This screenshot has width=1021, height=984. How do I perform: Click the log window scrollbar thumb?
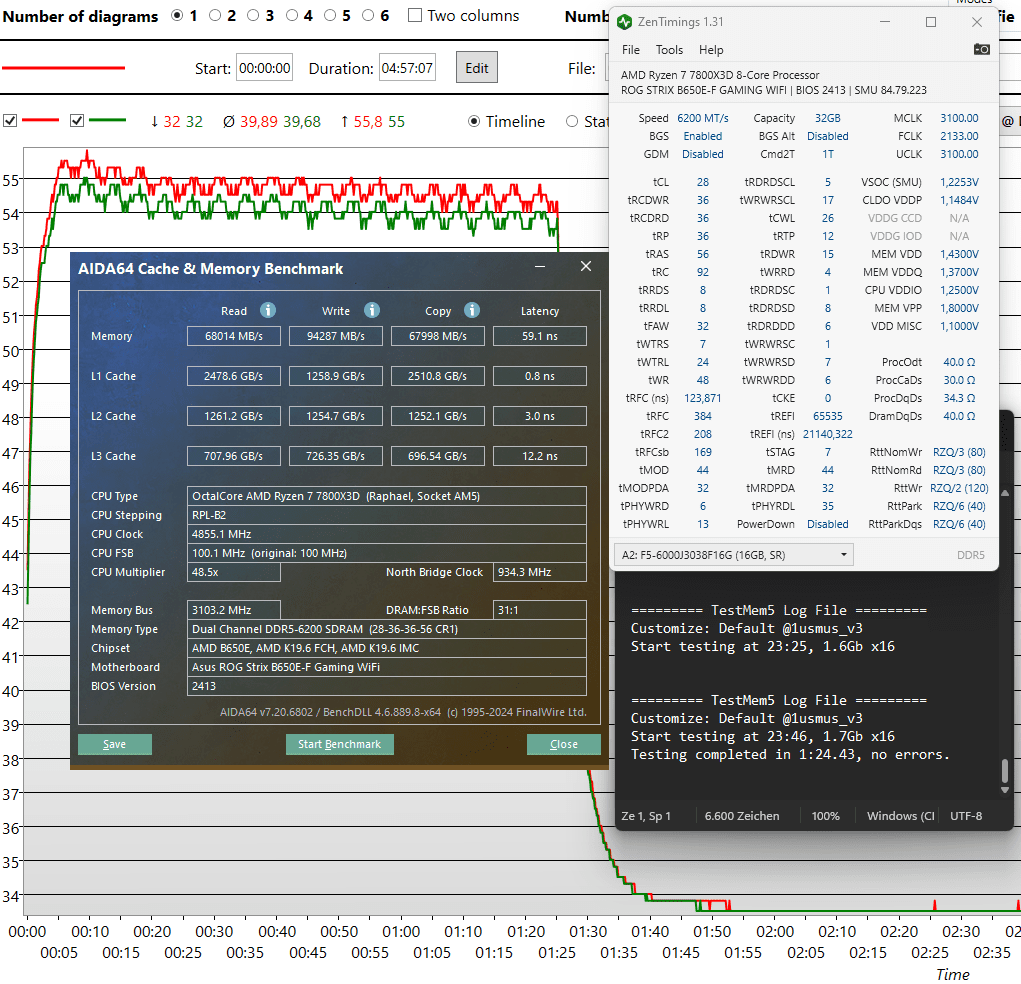coord(1005,771)
